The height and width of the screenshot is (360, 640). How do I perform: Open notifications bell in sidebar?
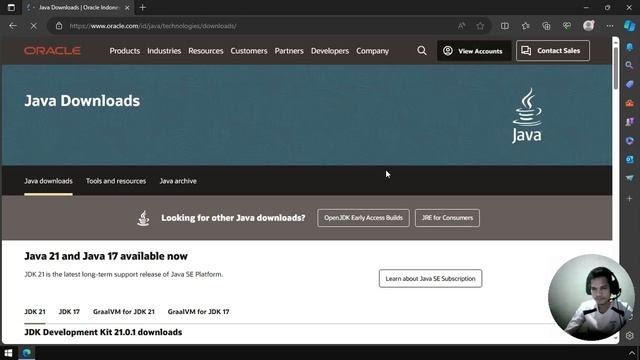[x=629, y=47]
